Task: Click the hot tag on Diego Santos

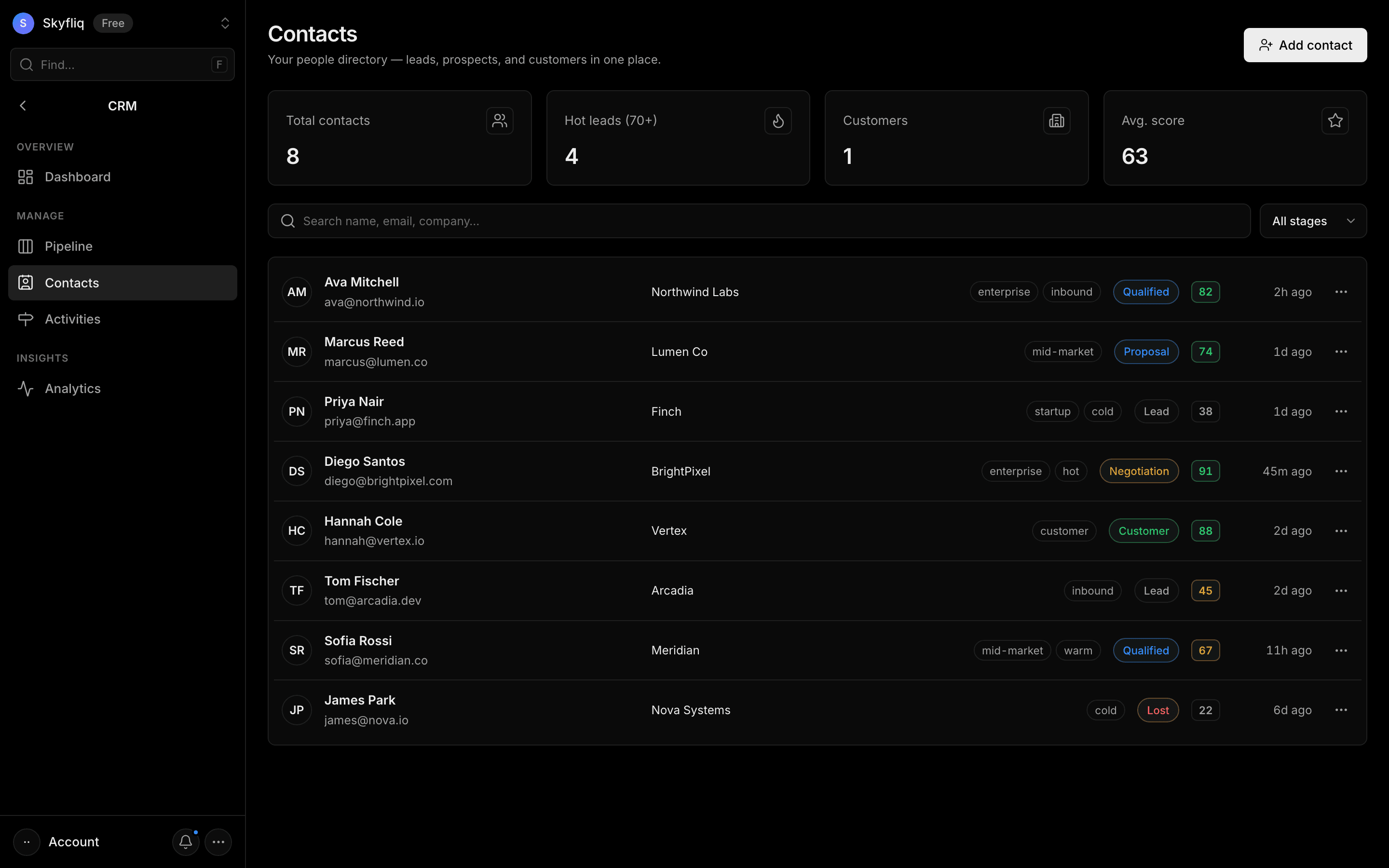Action: click(x=1071, y=471)
